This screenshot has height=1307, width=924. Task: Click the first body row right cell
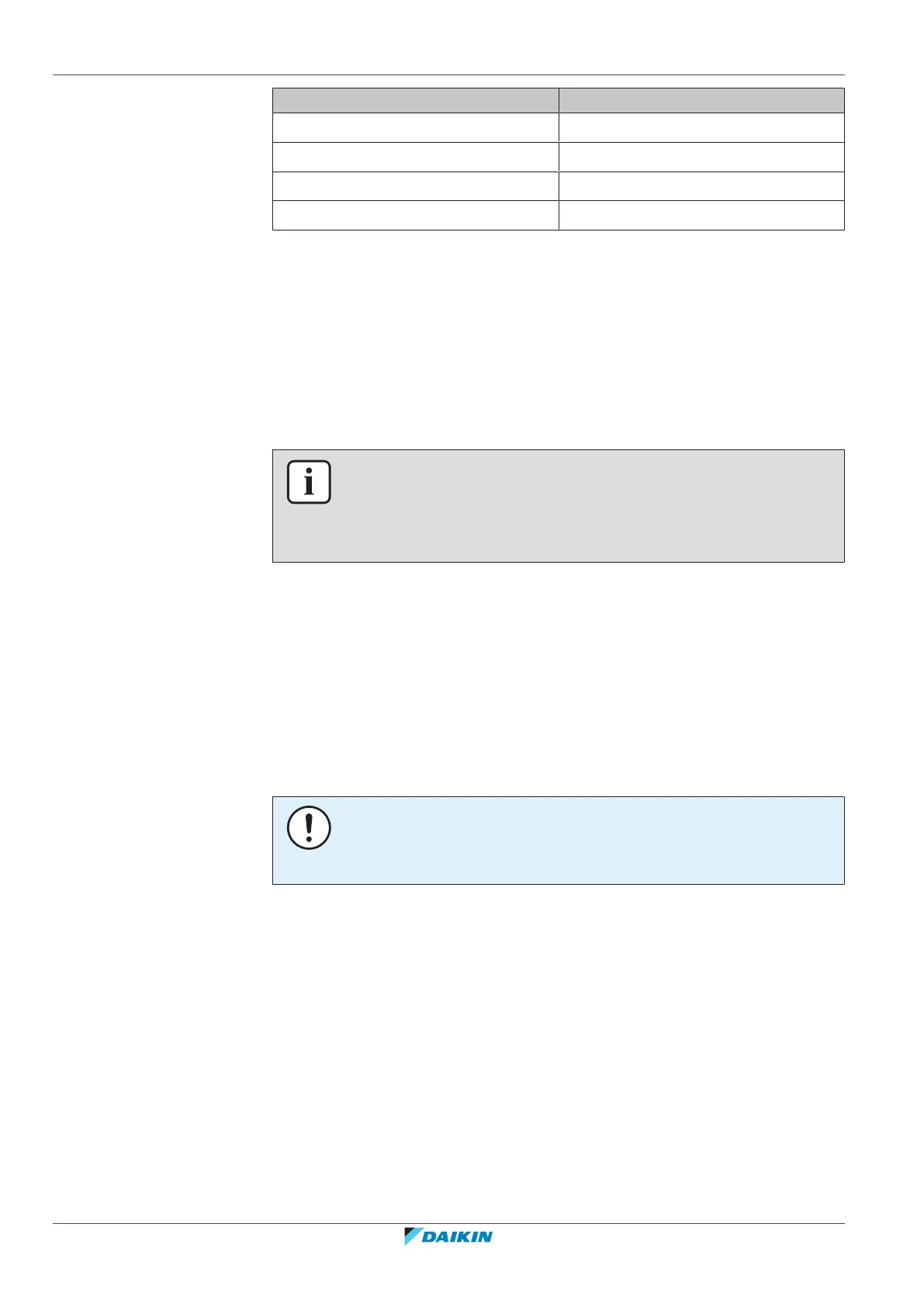tap(701, 127)
